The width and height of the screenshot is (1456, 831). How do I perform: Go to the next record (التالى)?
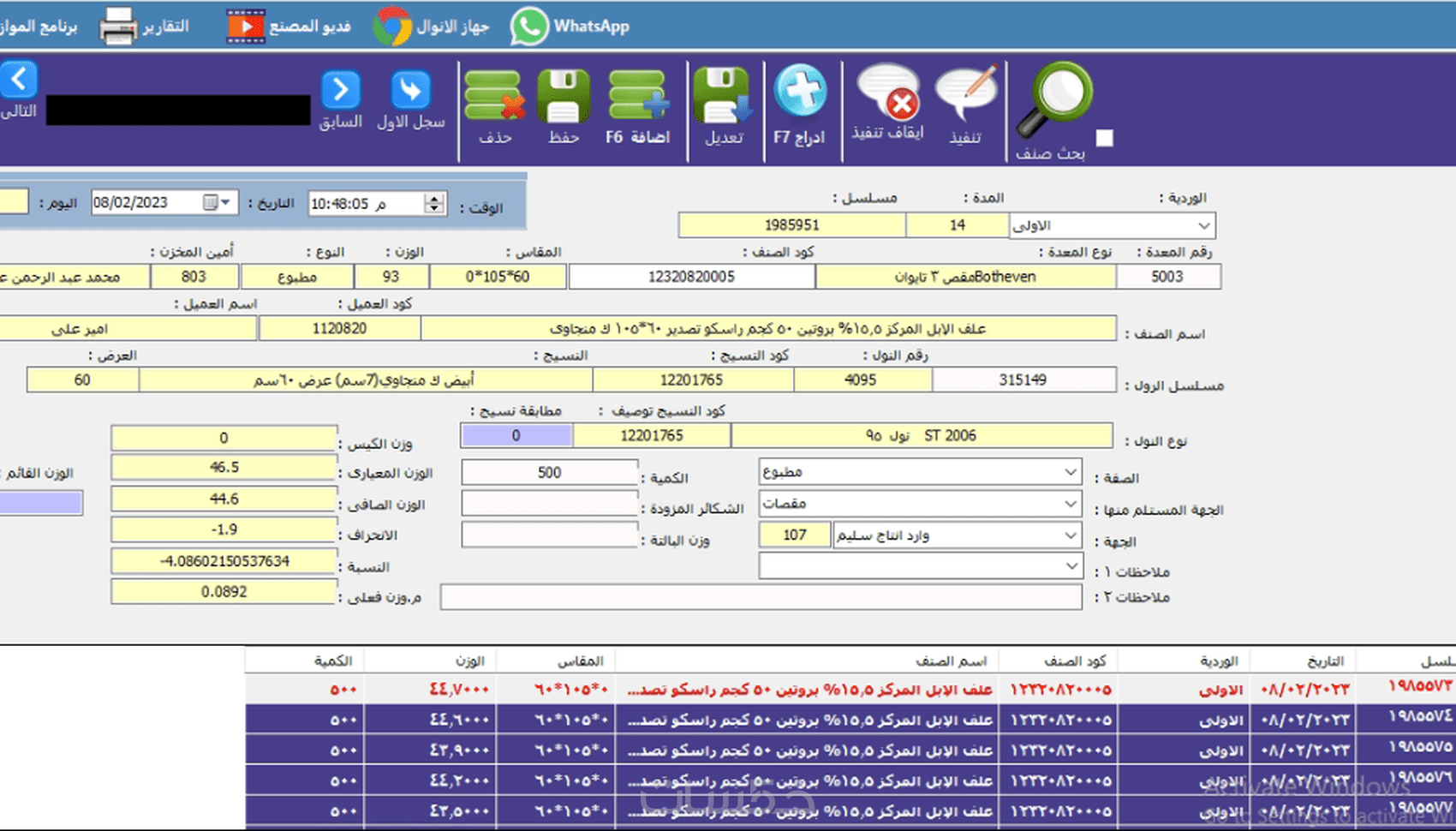click(19, 81)
